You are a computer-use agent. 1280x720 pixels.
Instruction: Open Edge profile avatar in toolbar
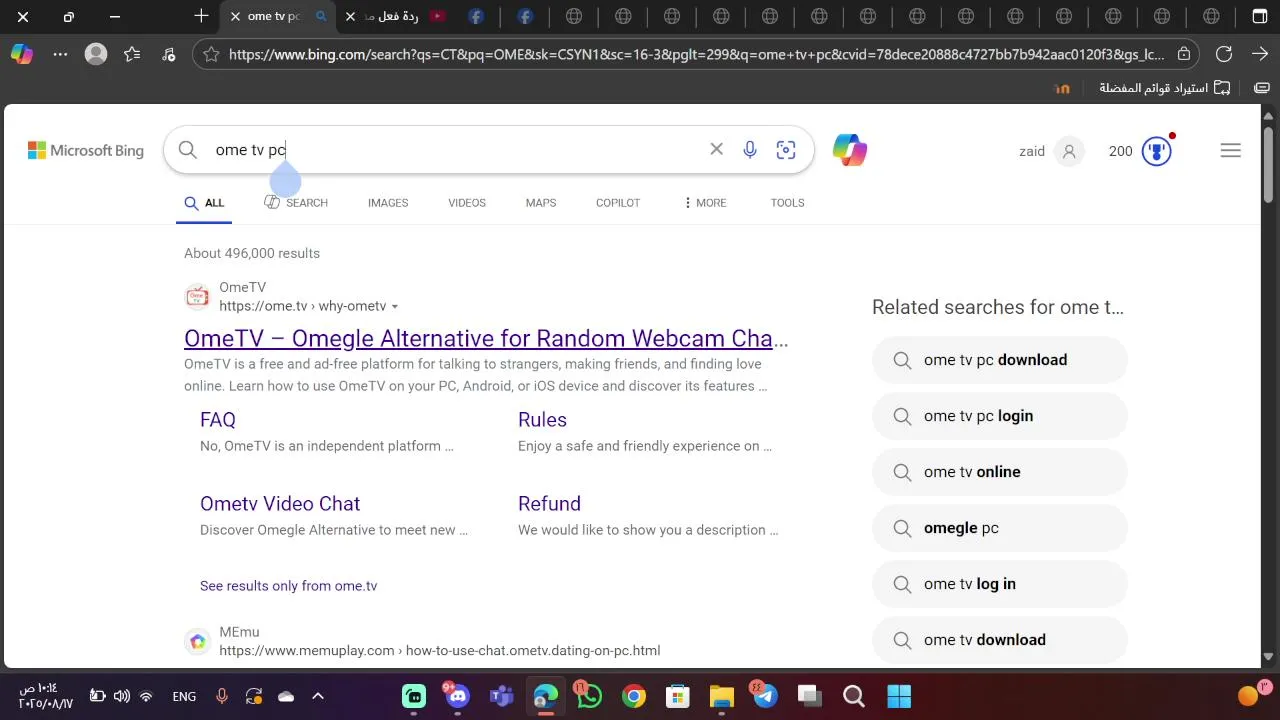click(x=96, y=55)
